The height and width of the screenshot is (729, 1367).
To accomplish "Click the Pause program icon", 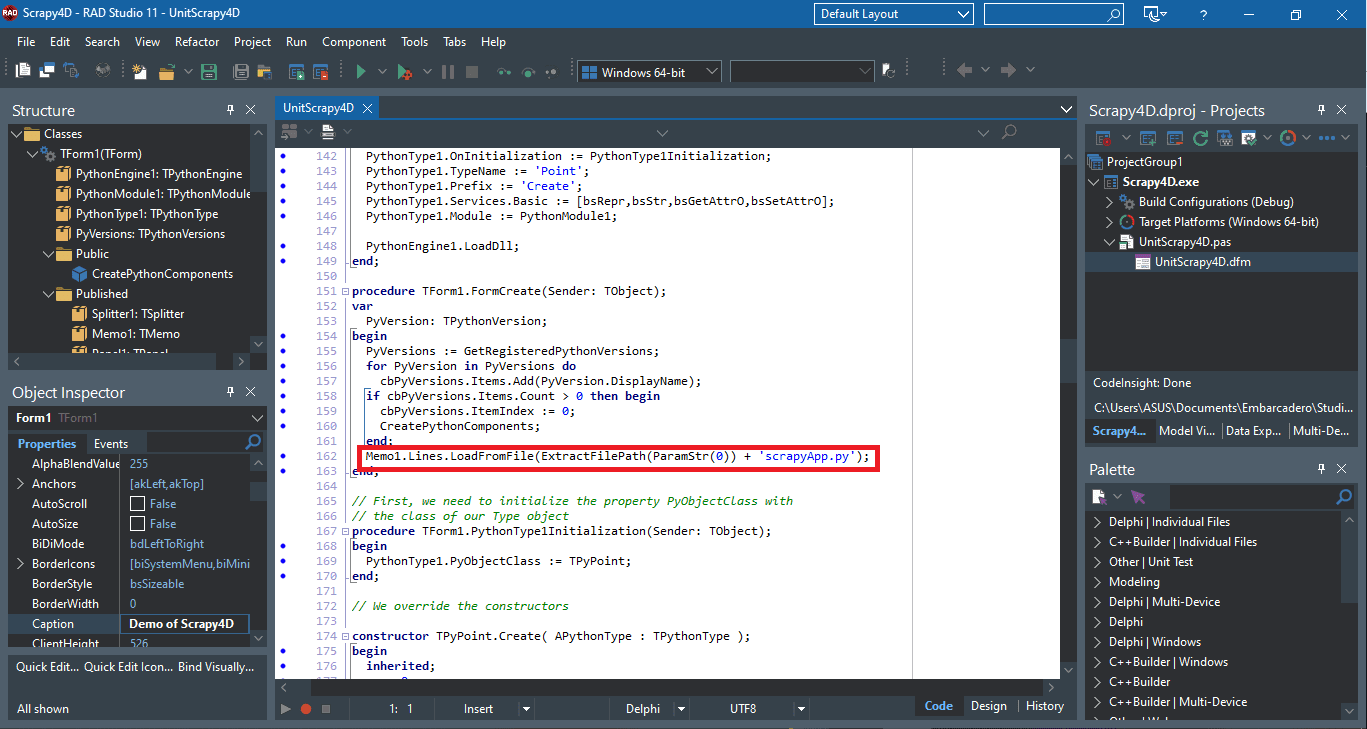I will 448,71.
